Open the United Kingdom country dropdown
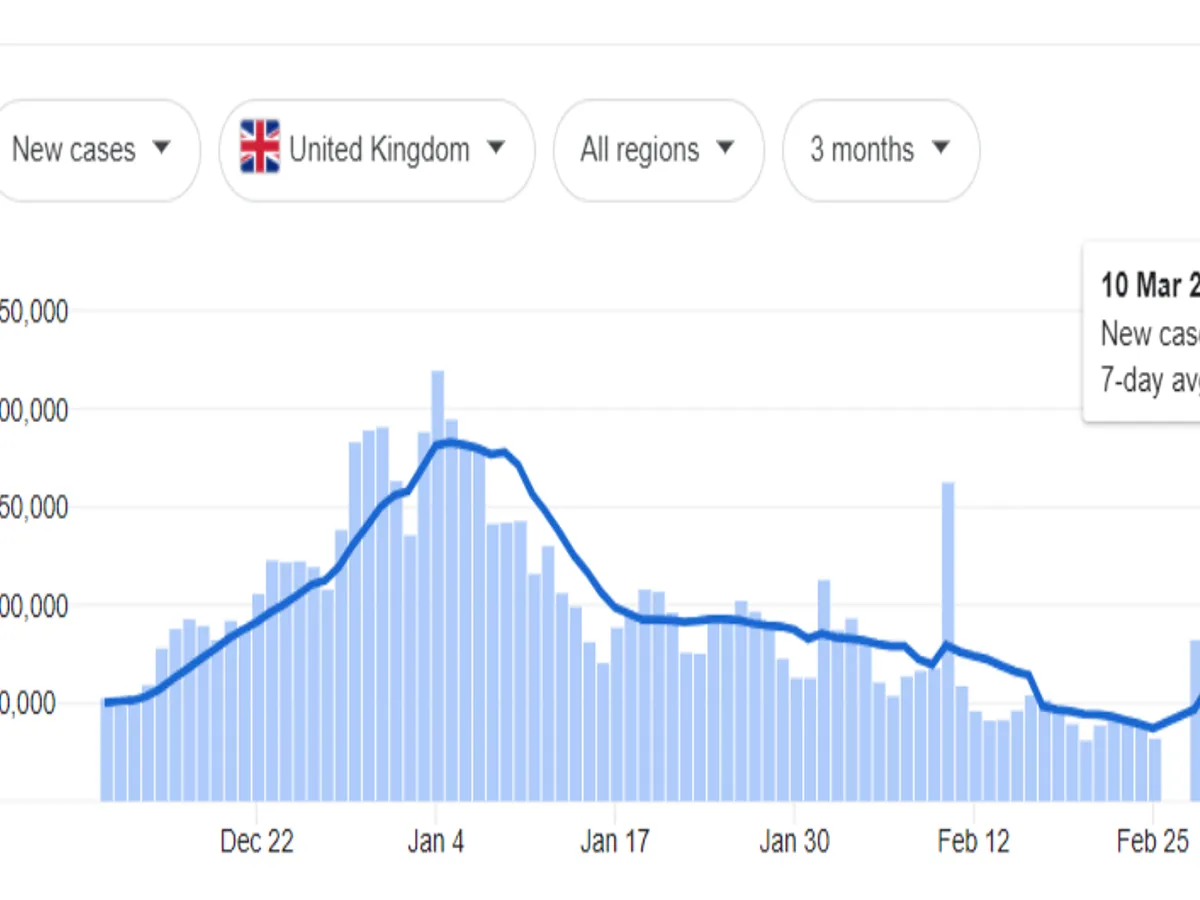Viewport: 1200px width, 900px height. tap(377, 150)
